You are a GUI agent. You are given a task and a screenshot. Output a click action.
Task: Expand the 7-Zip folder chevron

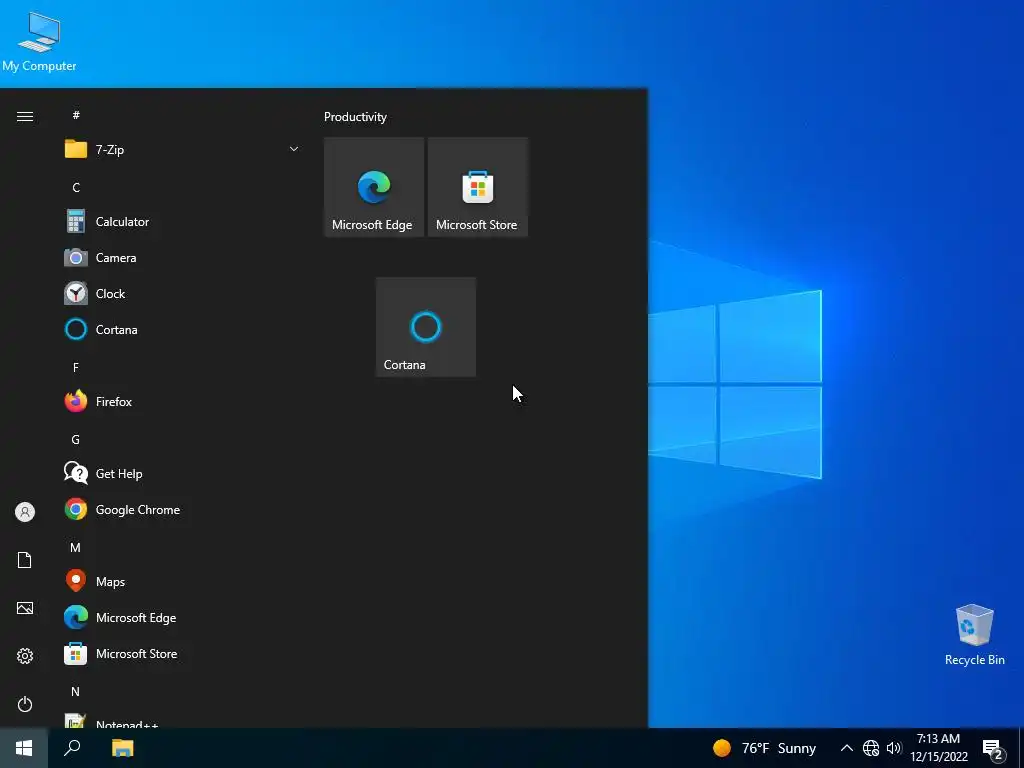[294, 149]
